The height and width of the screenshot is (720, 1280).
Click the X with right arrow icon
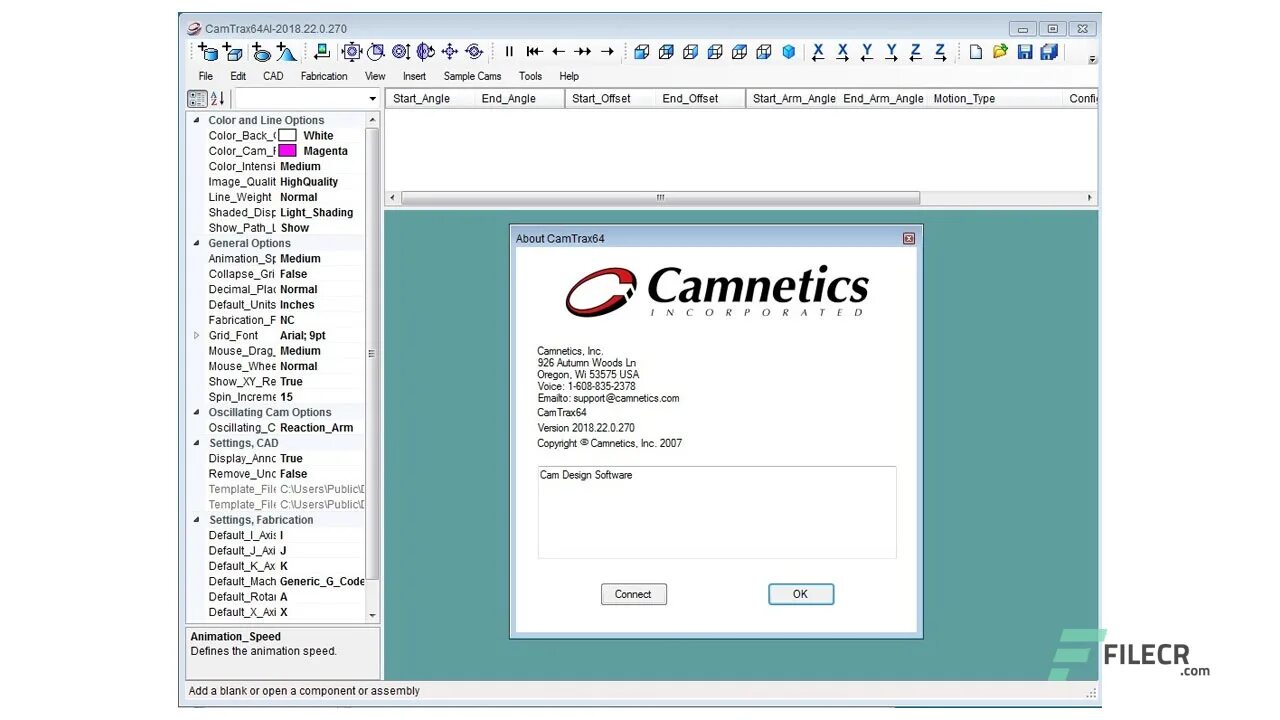843,52
